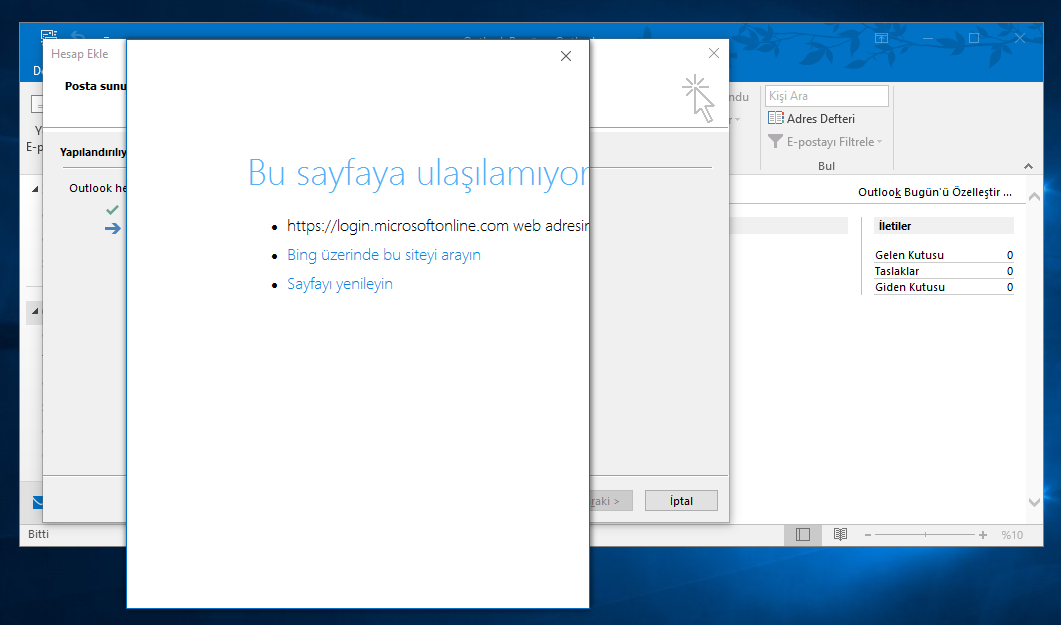The height and width of the screenshot is (625, 1061).
Task: Click the Mail envelope icon in navigation bar
Action: click(38, 502)
